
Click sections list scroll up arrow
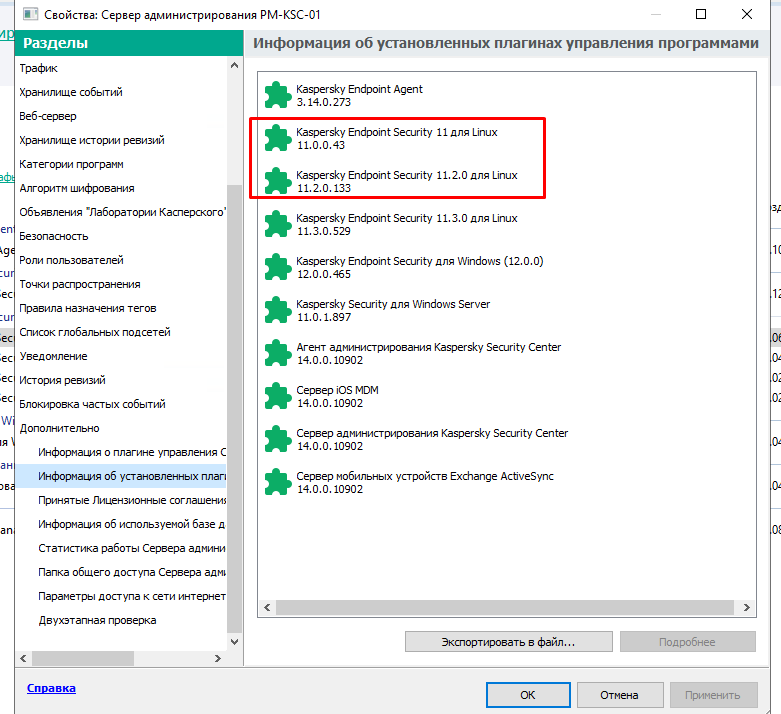click(235, 65)
